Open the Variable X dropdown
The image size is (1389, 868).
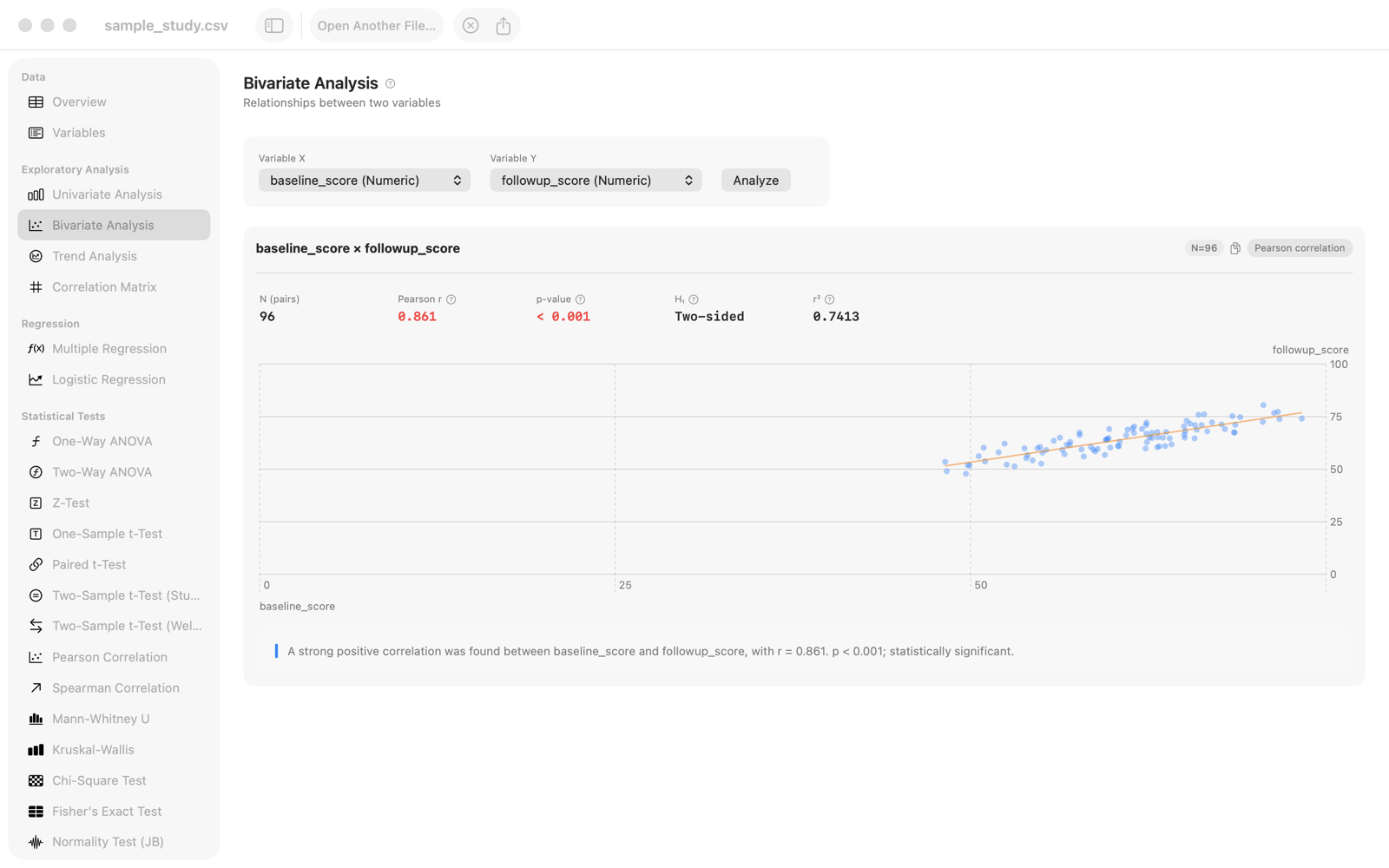tap(365, 181)
